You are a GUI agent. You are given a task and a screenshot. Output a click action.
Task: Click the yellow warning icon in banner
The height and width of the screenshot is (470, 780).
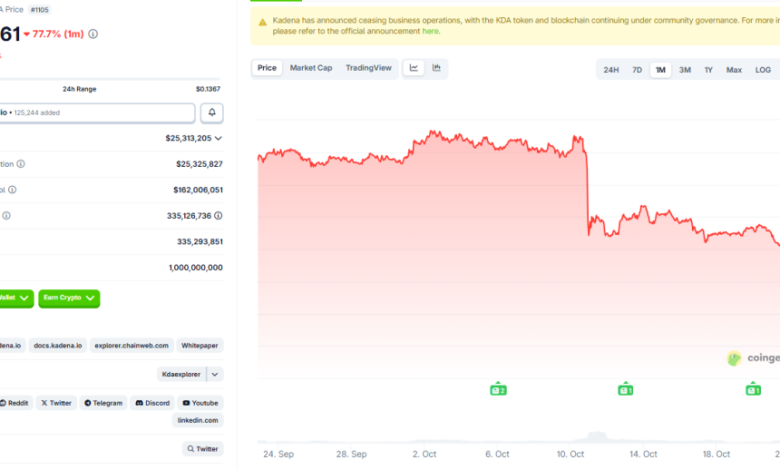pos(262,21)
